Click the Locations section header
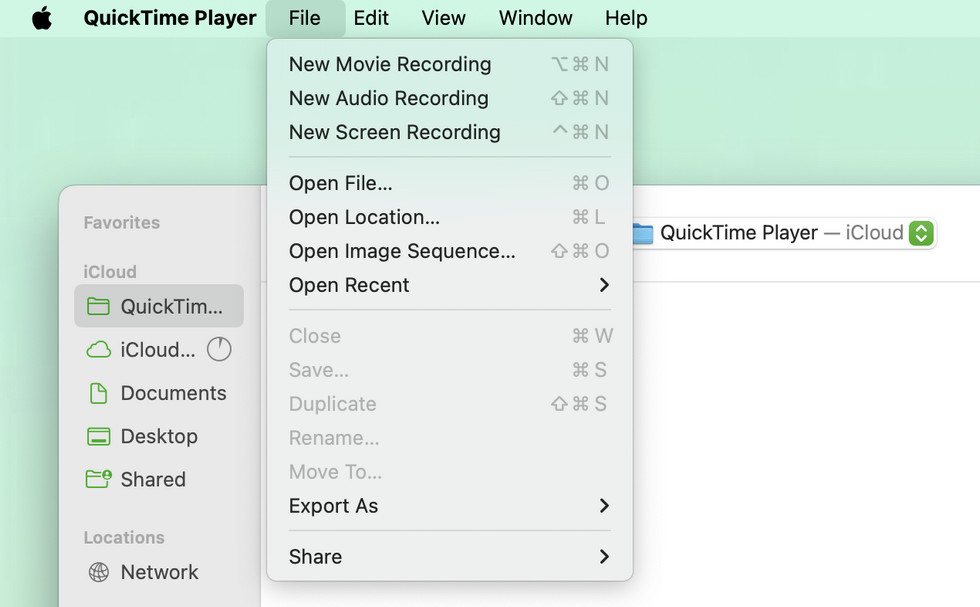Viewport: 980px width, 607px height. [x=124, y=538]
